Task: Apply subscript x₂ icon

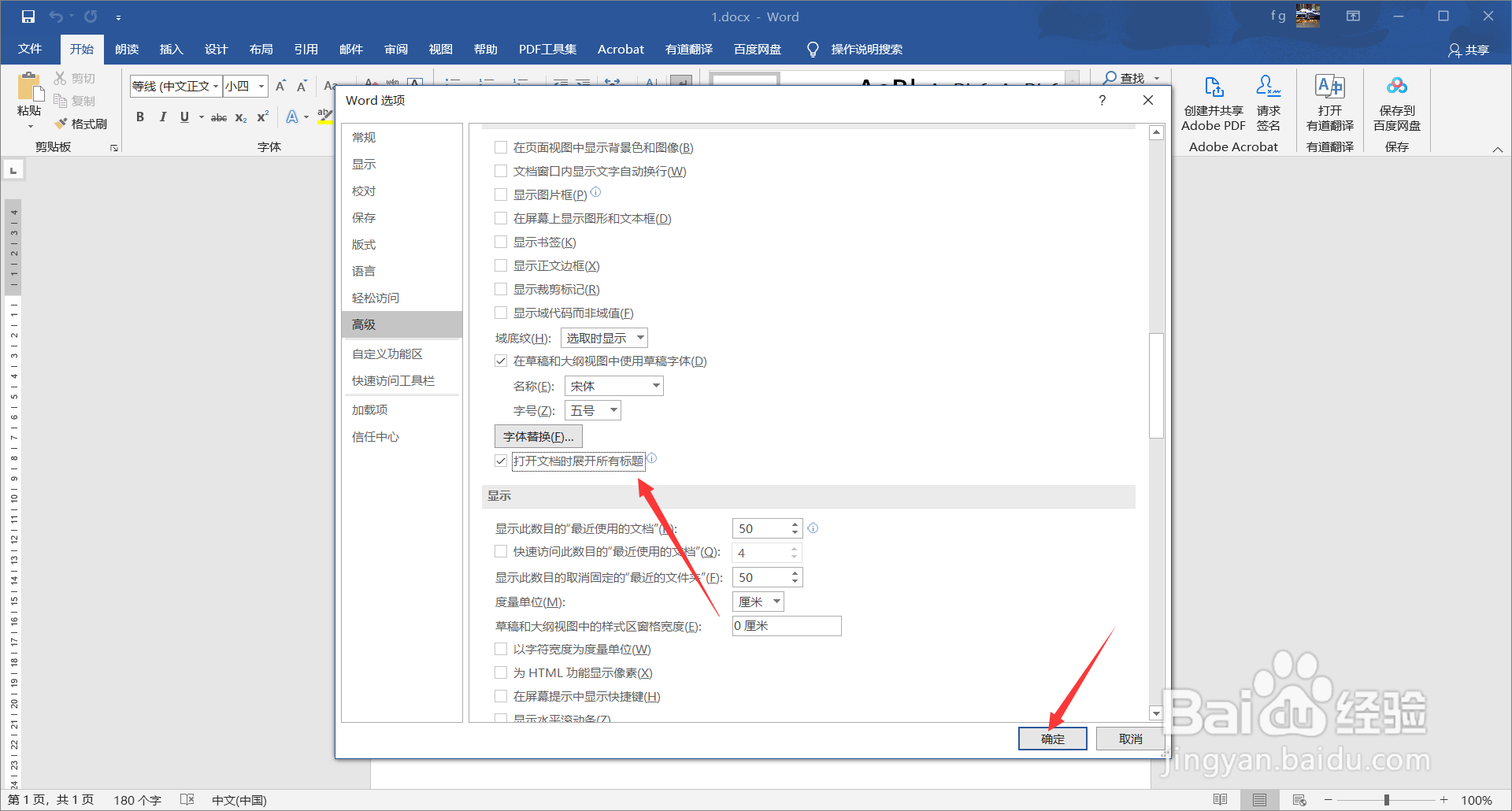Action: [241, 117]
